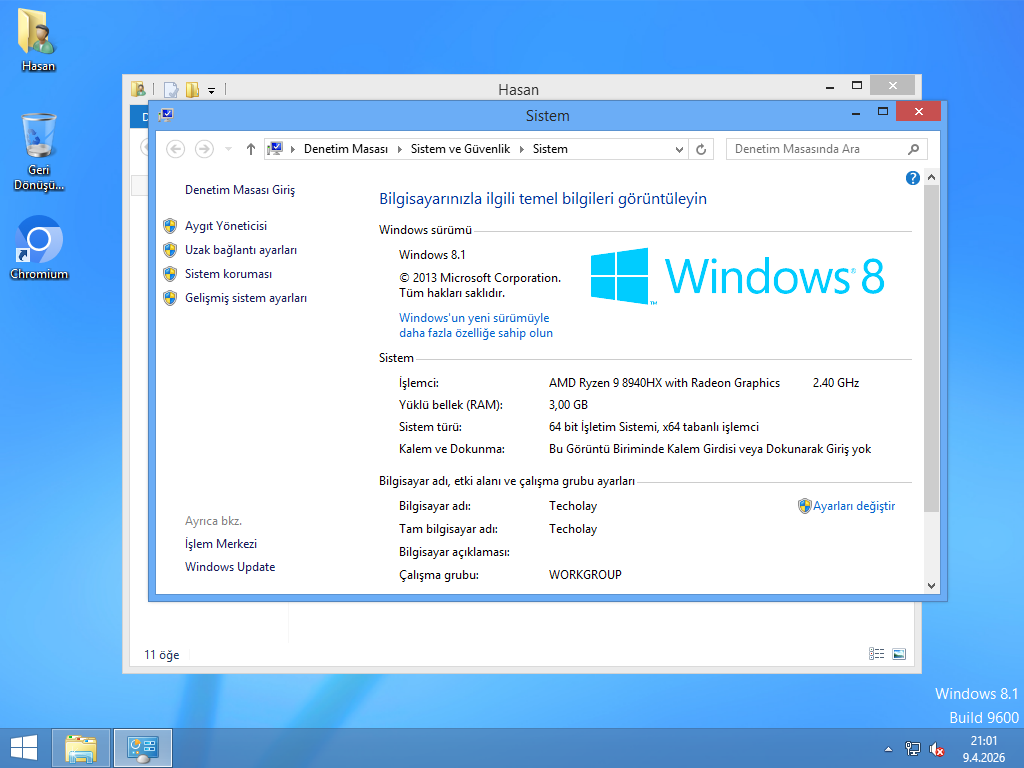Click shield icon beside Aygıt Yöneticisi
1024x768 pixels.
tap(170, 226)
